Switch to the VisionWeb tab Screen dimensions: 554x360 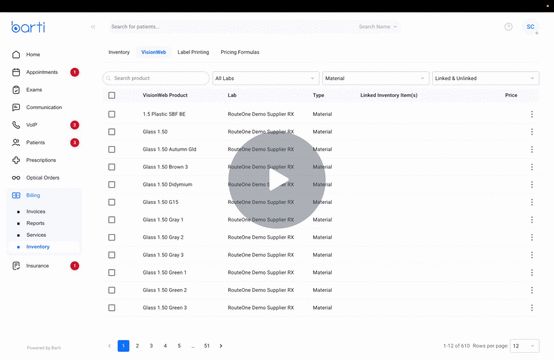tap(154, 52)
